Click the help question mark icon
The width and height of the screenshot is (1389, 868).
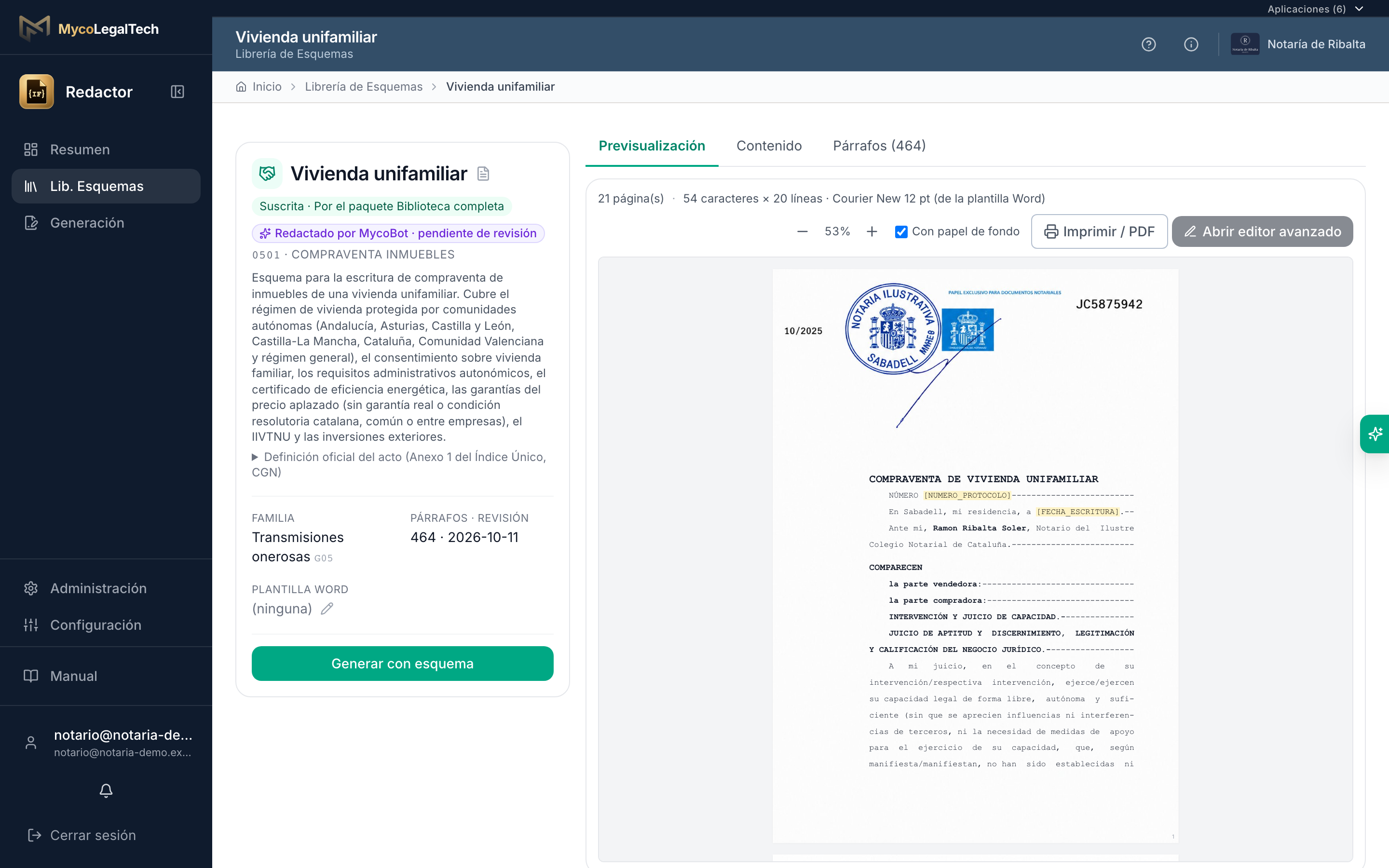click(1148, 44)
